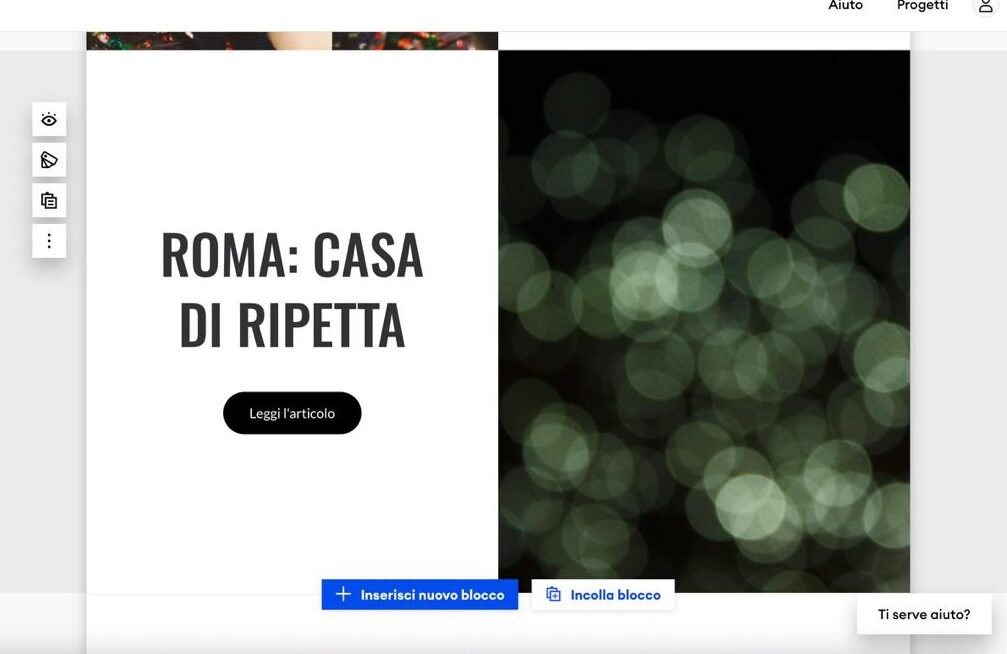This screenshot has height=654, width=1007.
Task: Toggle block visibility with the eye icon
Action: pyautogui.click(x=49, y=119)
